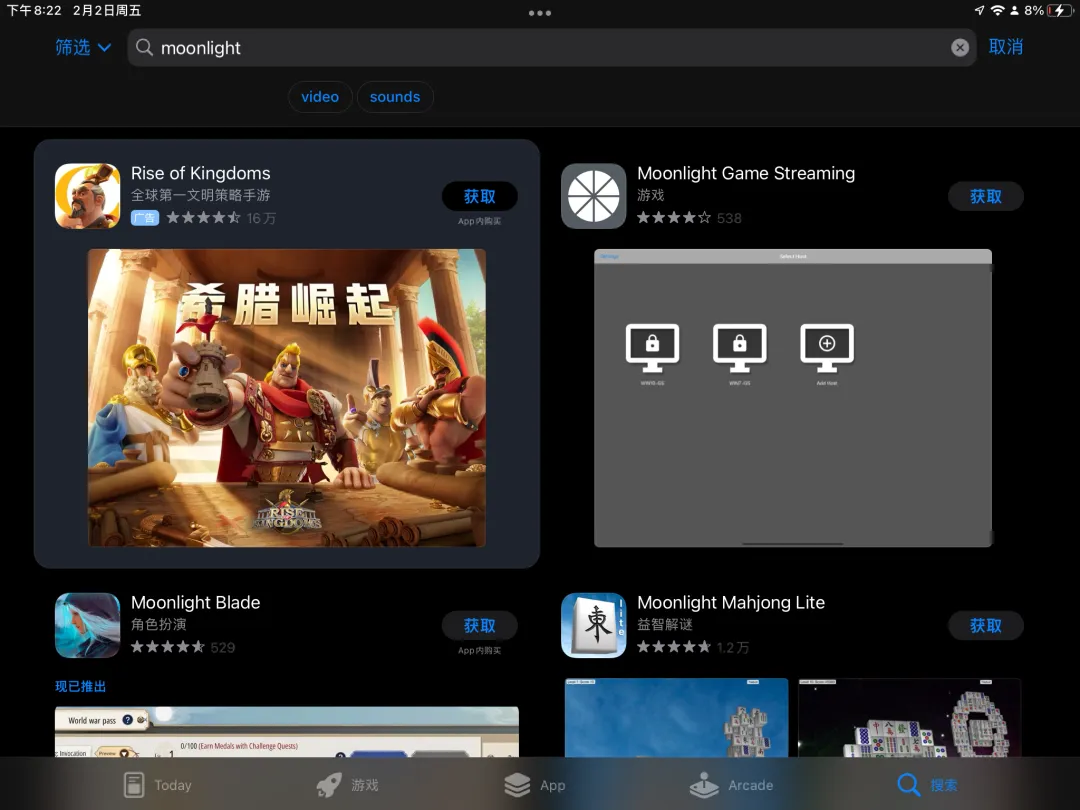Clear the search field text
Image resolution: width=1080 pixels, height=810 pixels.
pos(959,48)
